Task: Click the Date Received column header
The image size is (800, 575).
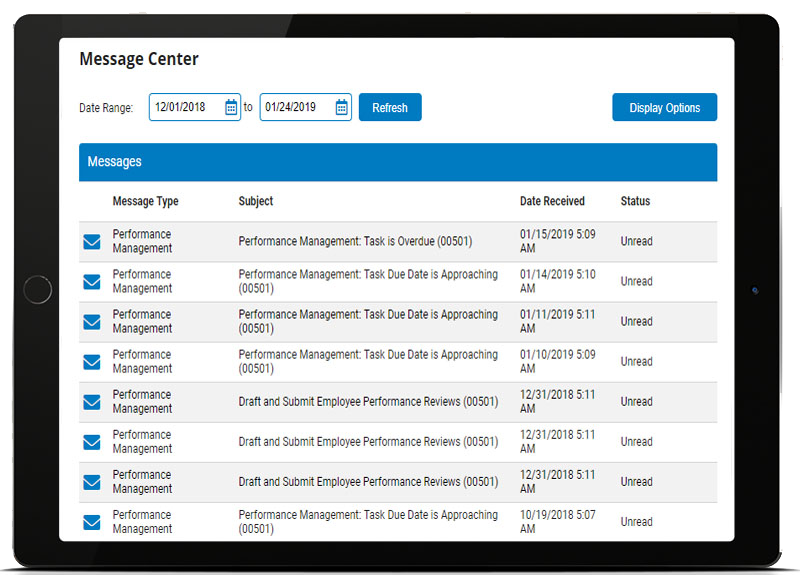Action: click(553, 201)
